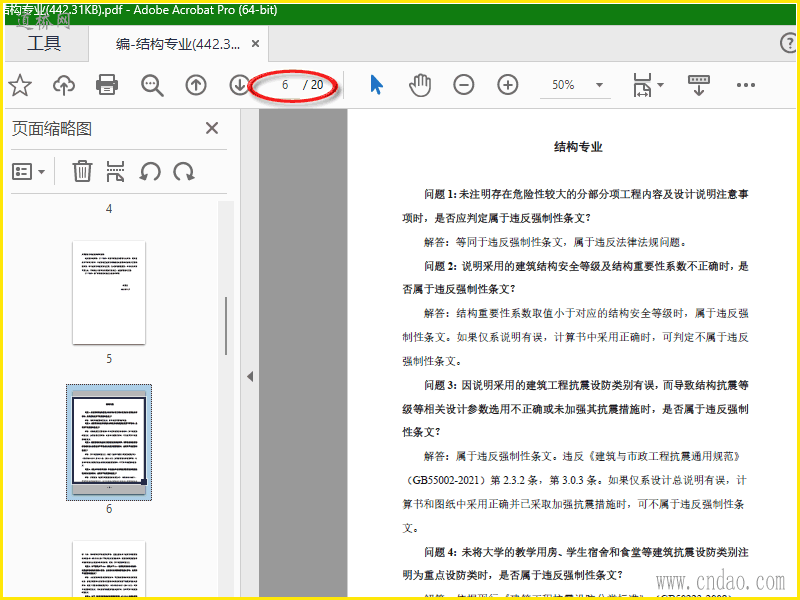Collapse the left navigation pane arrow
The height and width of the screenshot is (600, 800).
pos(249,377)
